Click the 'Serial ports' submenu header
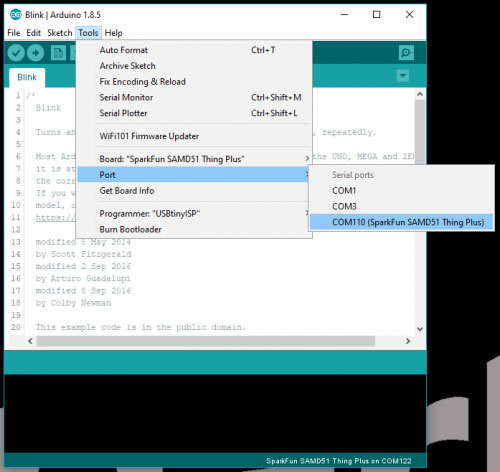This screenshot has width=500, height=472. point(353,175)
